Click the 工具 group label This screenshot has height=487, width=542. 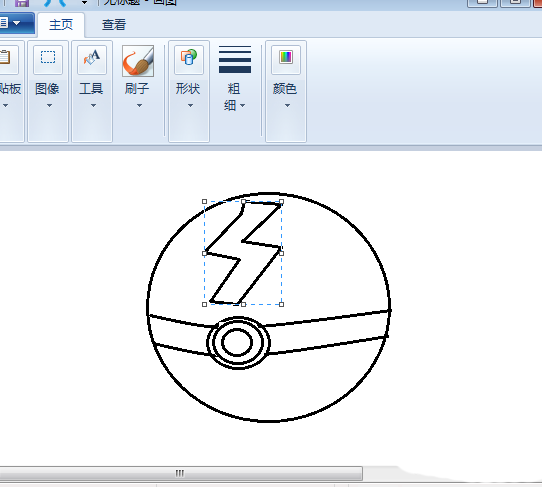click(91, 89)
